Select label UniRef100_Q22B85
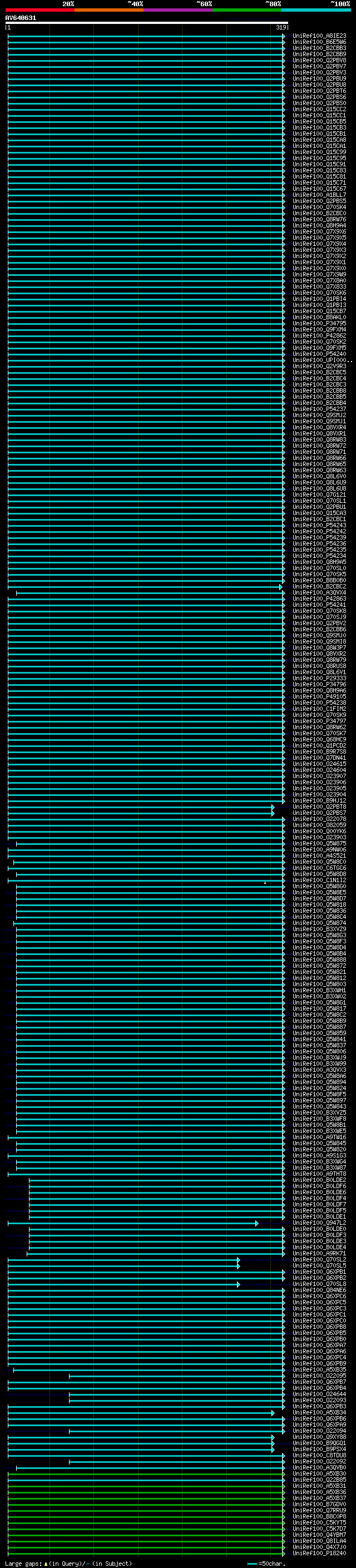Image resolution: width=356 pixels, height=1568 pixels. click(x=319, y=1480)
